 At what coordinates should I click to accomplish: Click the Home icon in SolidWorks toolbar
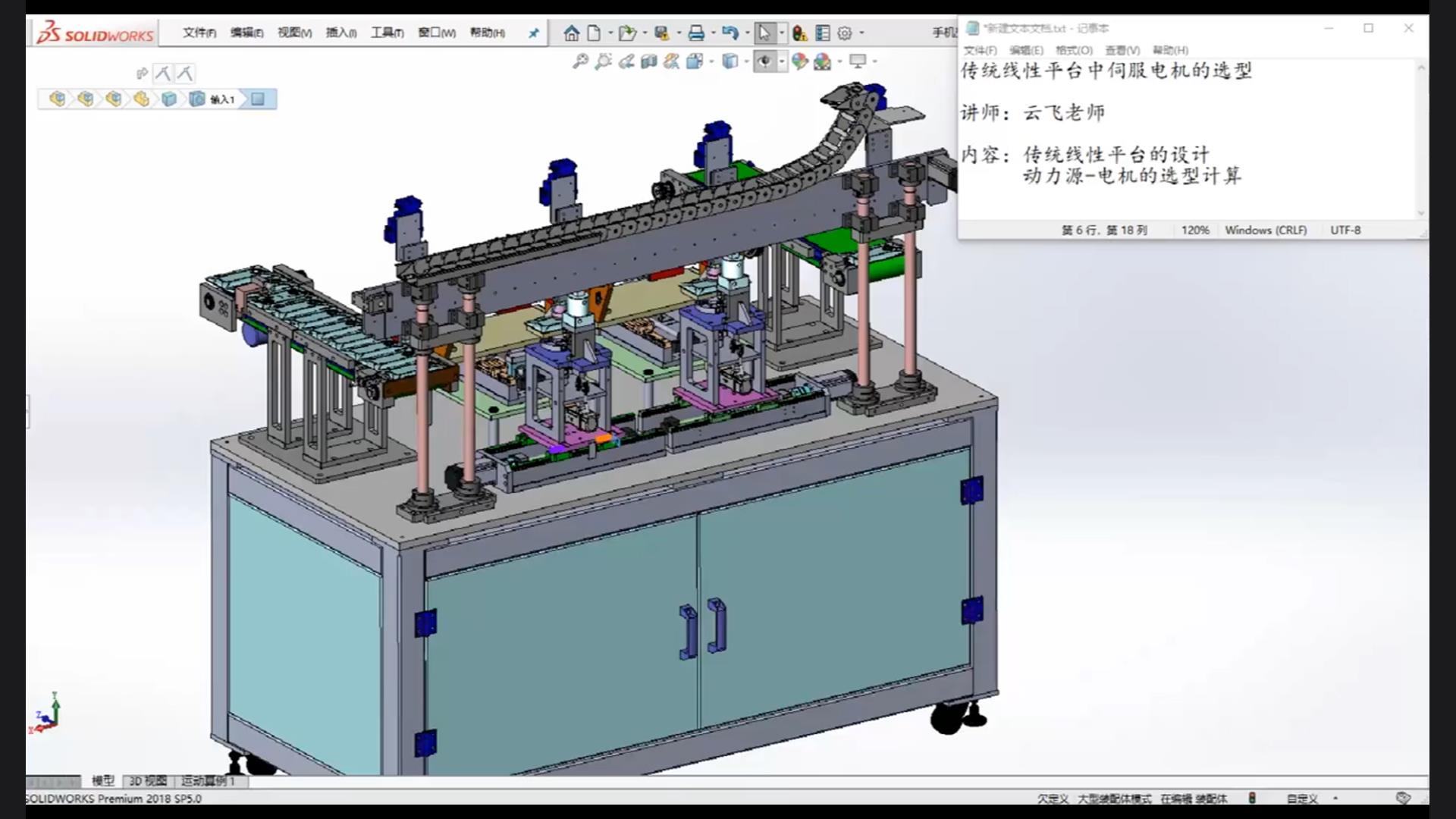point(572,33)
